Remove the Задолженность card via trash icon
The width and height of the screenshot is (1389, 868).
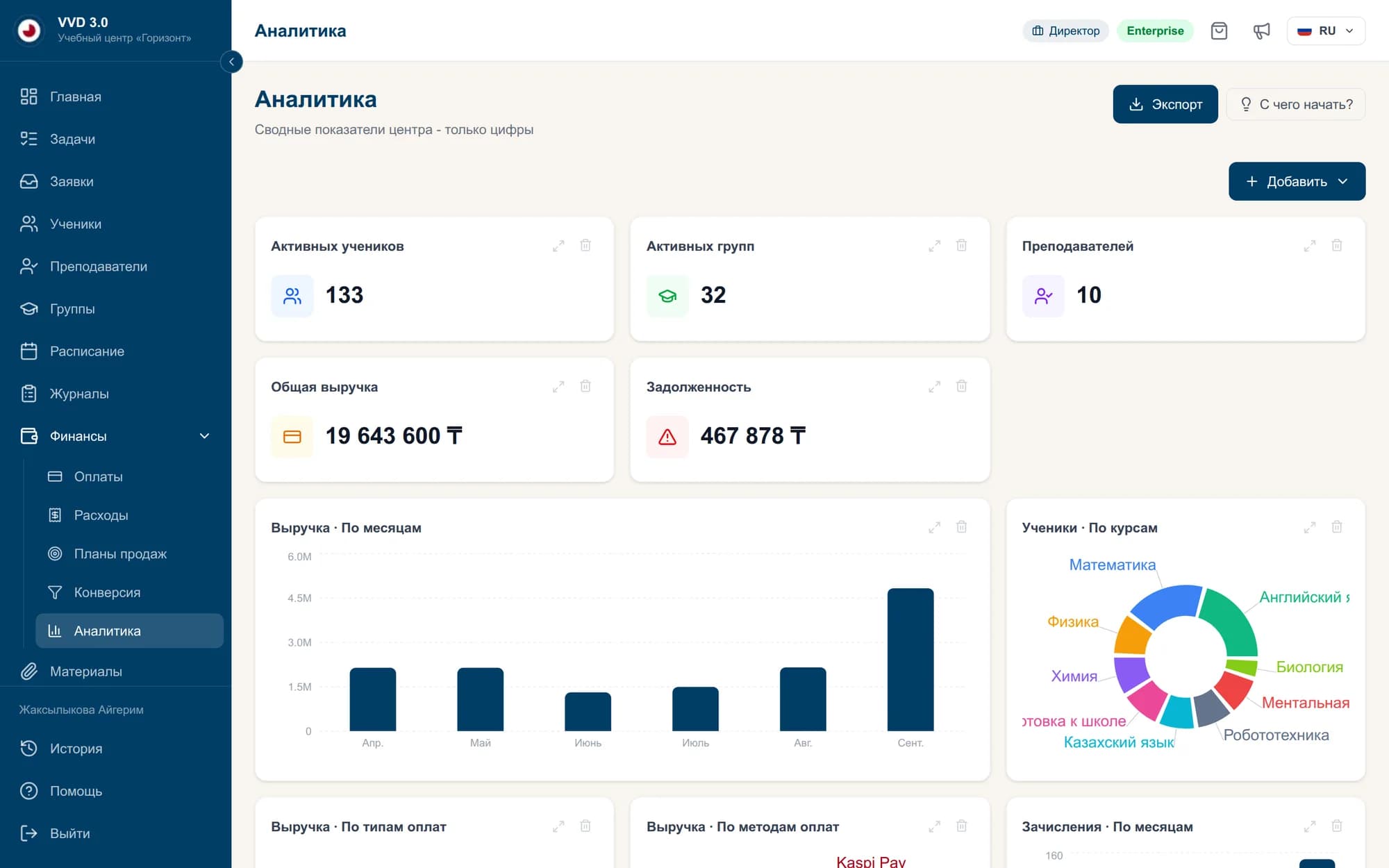point(961,386)
